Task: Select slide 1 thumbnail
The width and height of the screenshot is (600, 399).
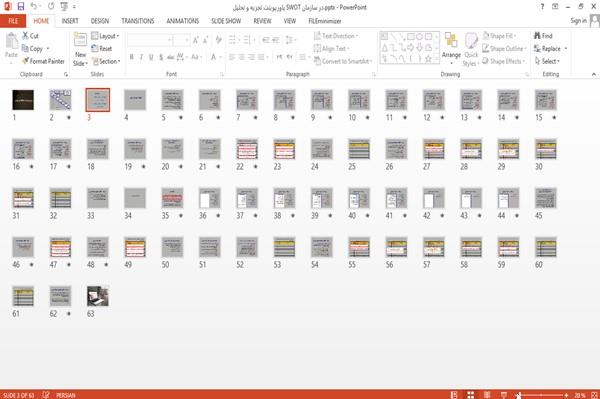Action: tap(23, 100)
